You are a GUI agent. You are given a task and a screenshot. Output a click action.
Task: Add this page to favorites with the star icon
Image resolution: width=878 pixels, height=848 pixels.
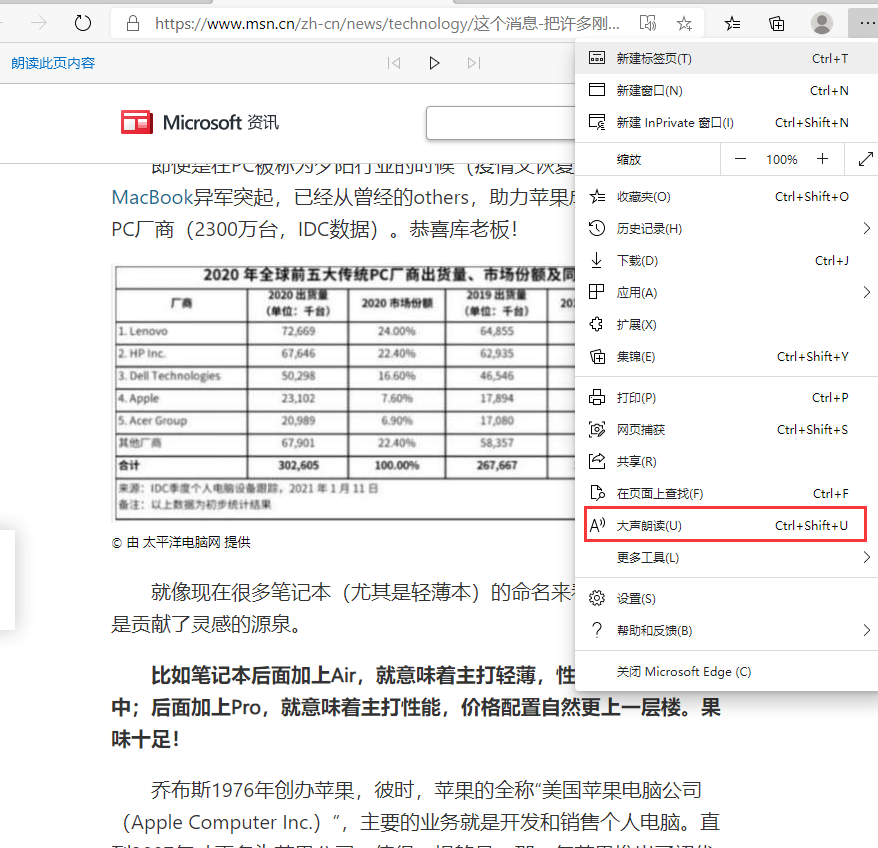(x=685, y=22)
